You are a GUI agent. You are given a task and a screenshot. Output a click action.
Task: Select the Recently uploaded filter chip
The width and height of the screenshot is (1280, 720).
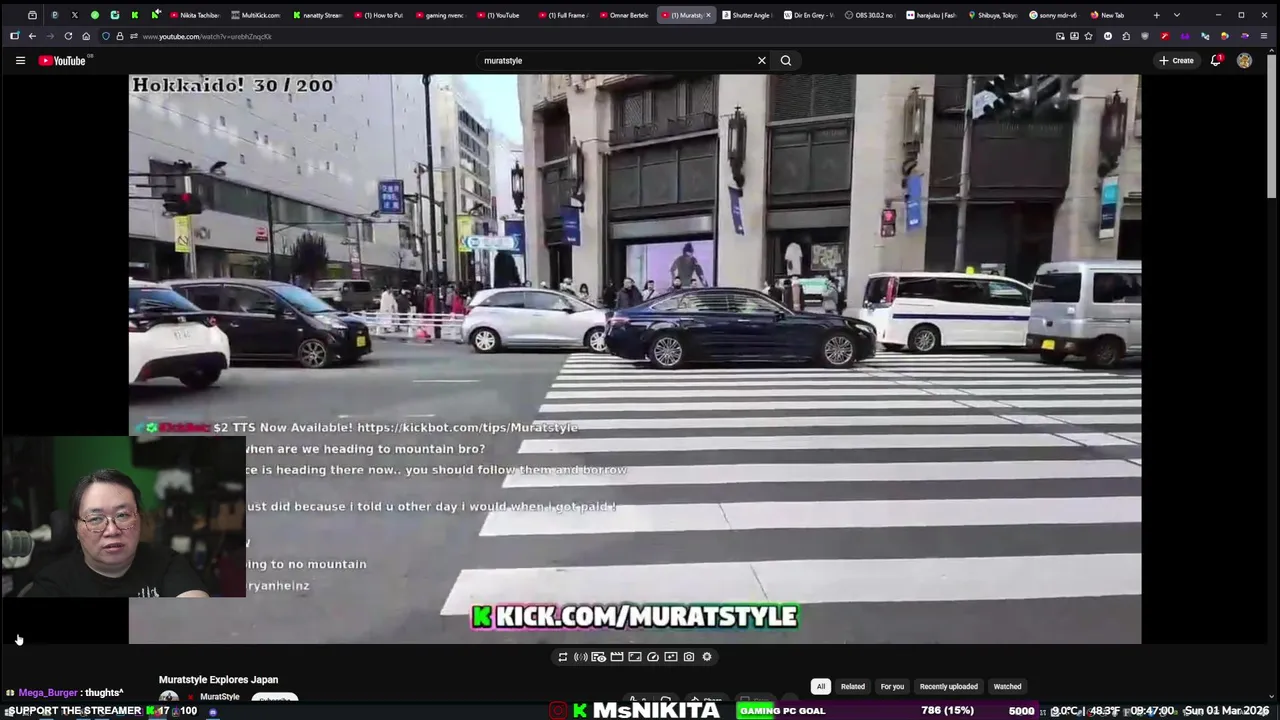tap(949, 687)
